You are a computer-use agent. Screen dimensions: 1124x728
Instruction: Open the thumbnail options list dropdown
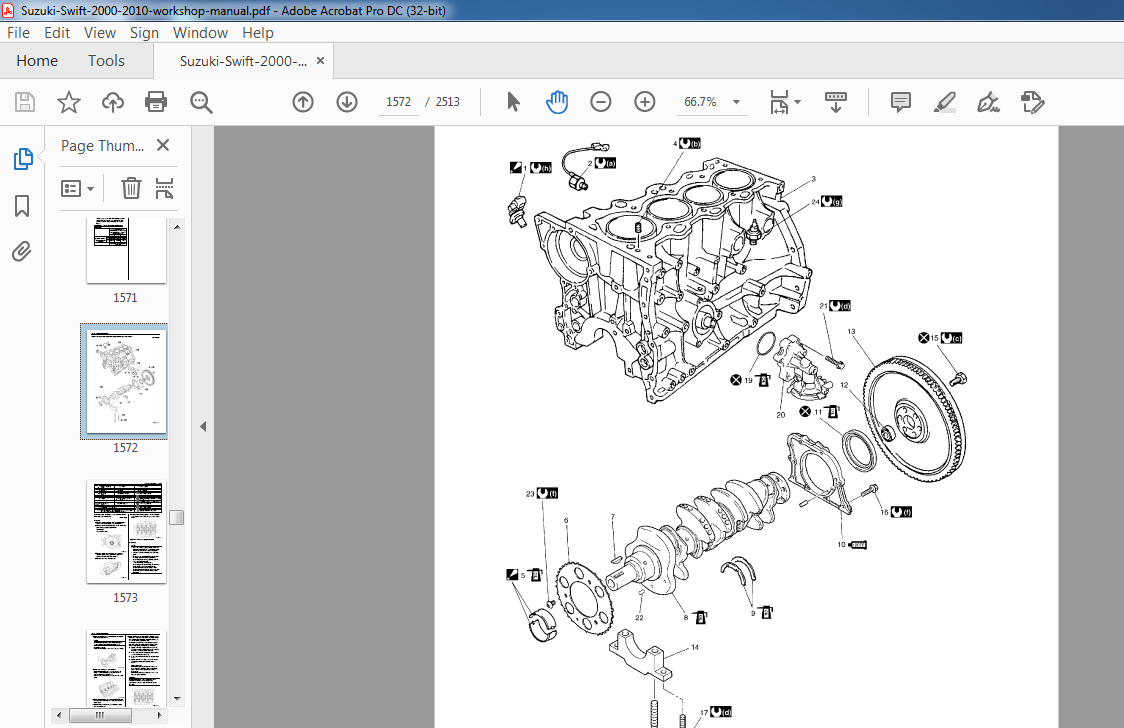[x=77, y=188]
